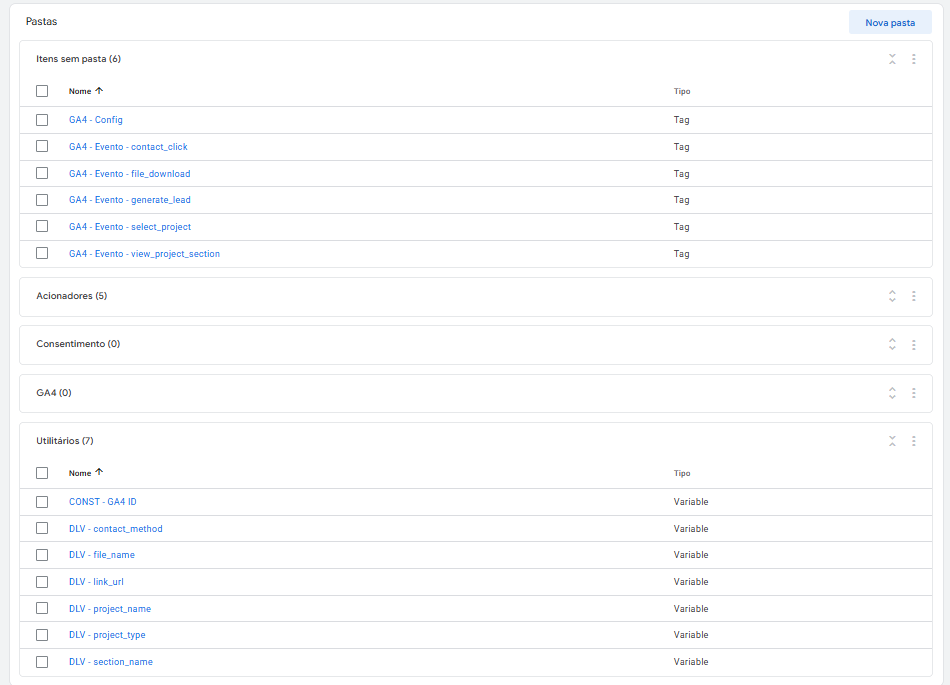Tick checkbox for GA4 - Evento - contact_click
This screenshot has width=950, height=685.
42,147
